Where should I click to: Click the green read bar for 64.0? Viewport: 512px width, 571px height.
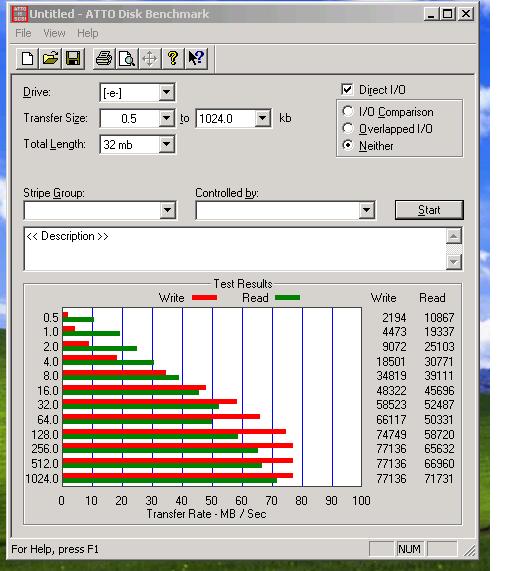[x=138, y=421]
